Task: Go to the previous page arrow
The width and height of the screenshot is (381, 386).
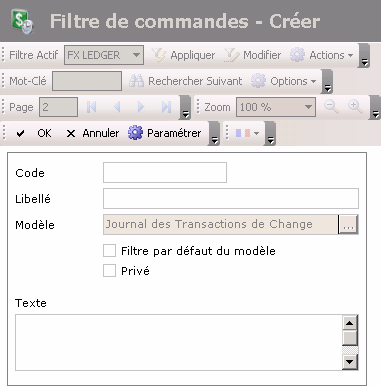Action: click(x=117, y=107)
